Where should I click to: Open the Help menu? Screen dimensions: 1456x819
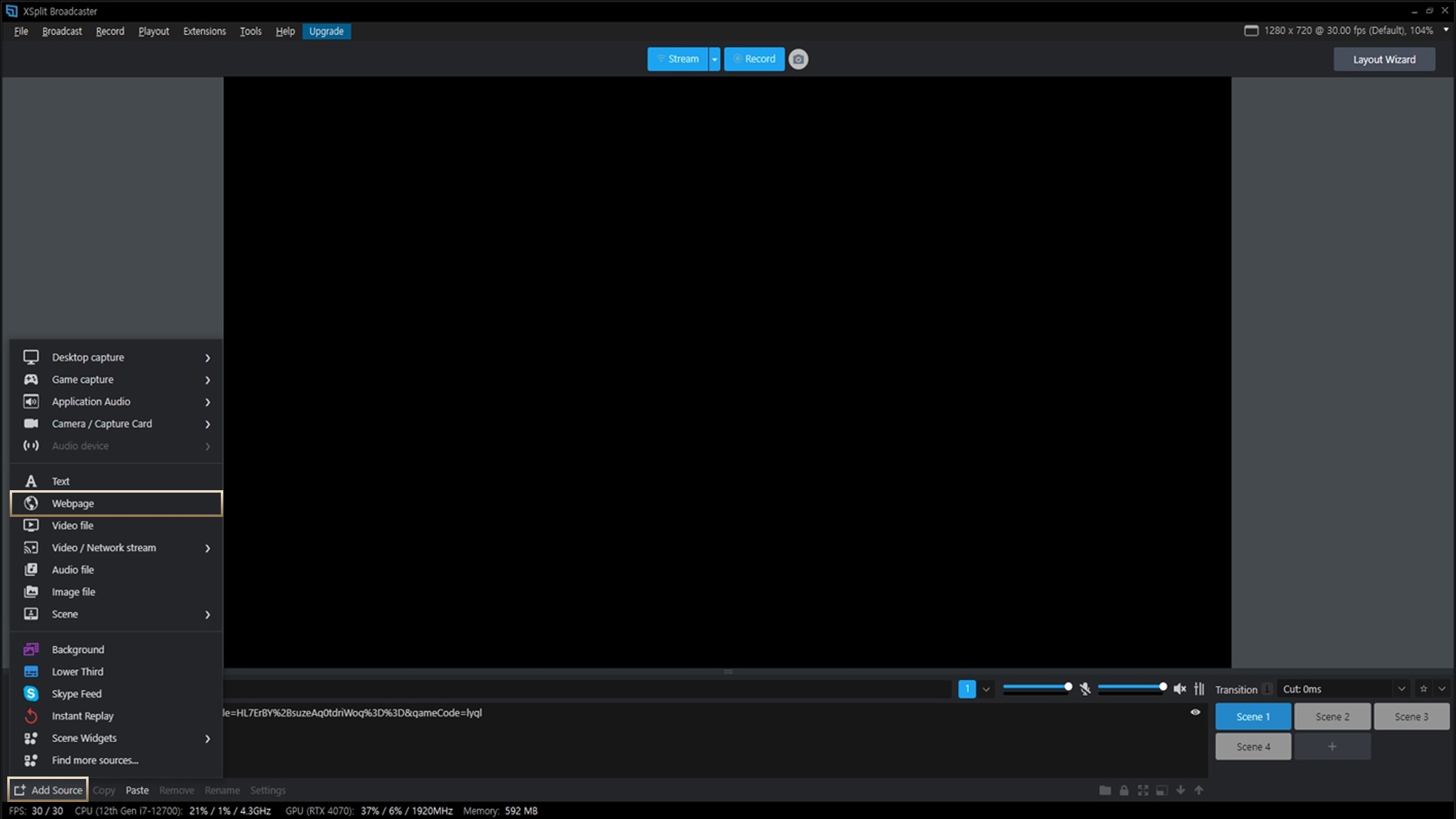pos(285,31)
